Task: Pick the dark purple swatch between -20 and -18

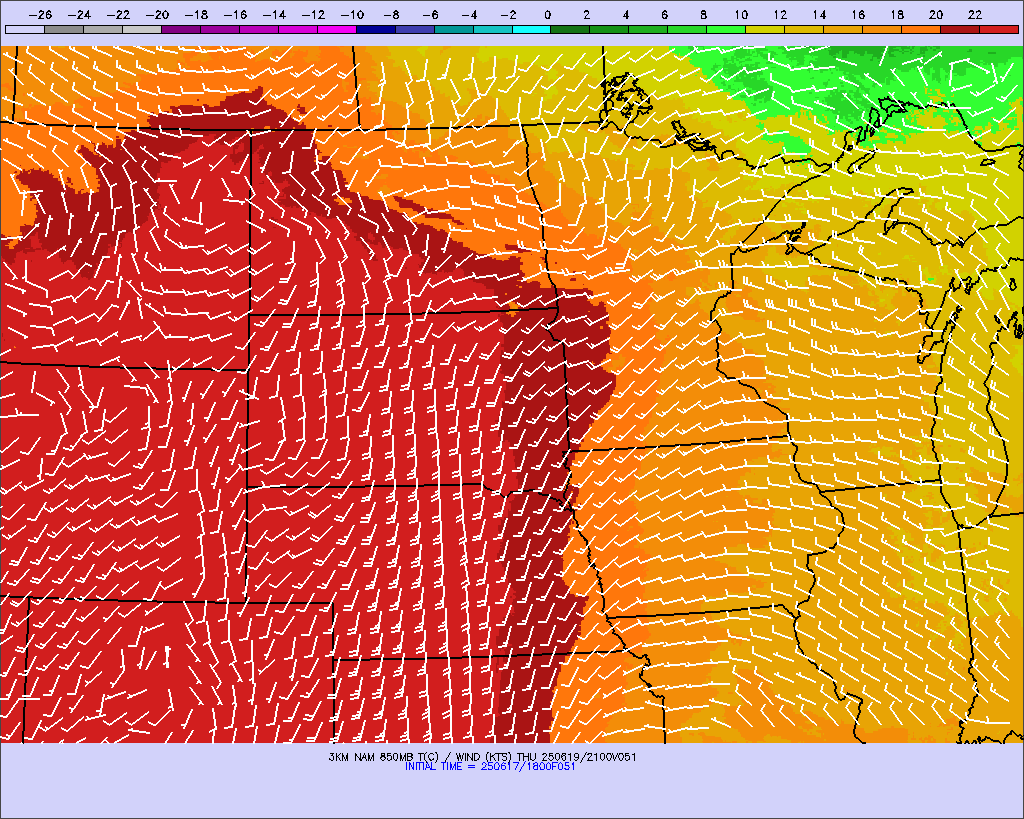Action: (x=181, y=29)
